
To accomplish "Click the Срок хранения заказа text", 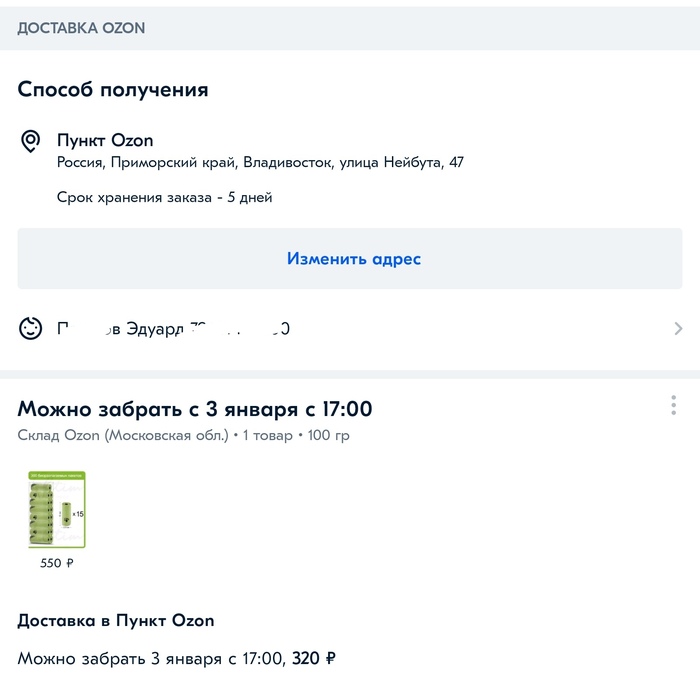I will coord(165,197).
